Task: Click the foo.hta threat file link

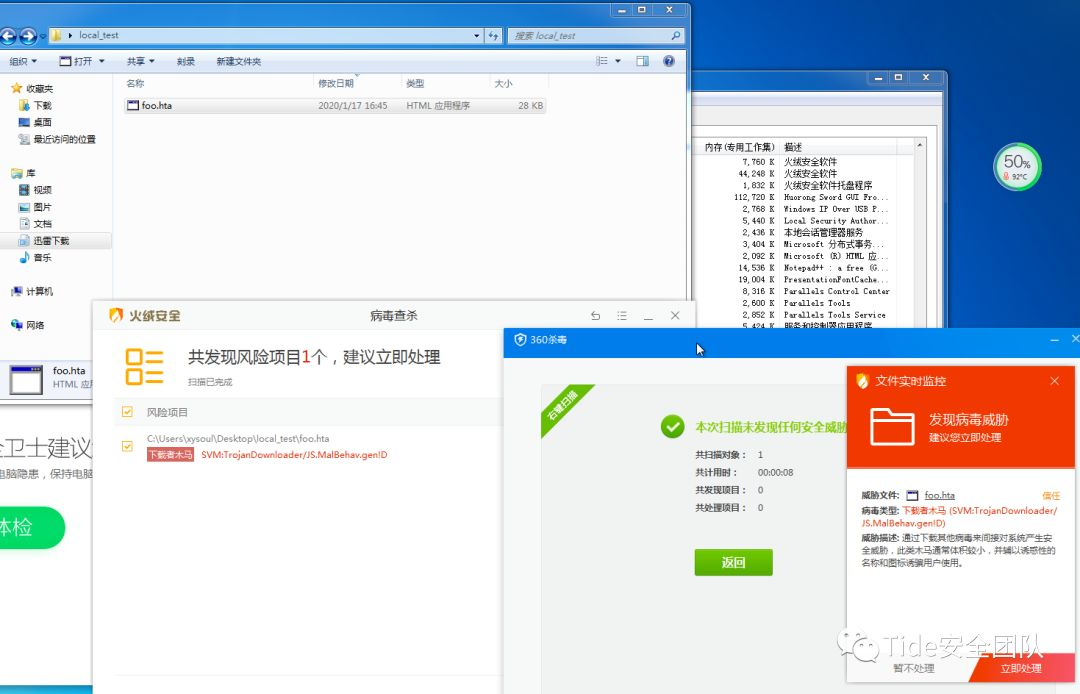Action: (x=939, y=495)
